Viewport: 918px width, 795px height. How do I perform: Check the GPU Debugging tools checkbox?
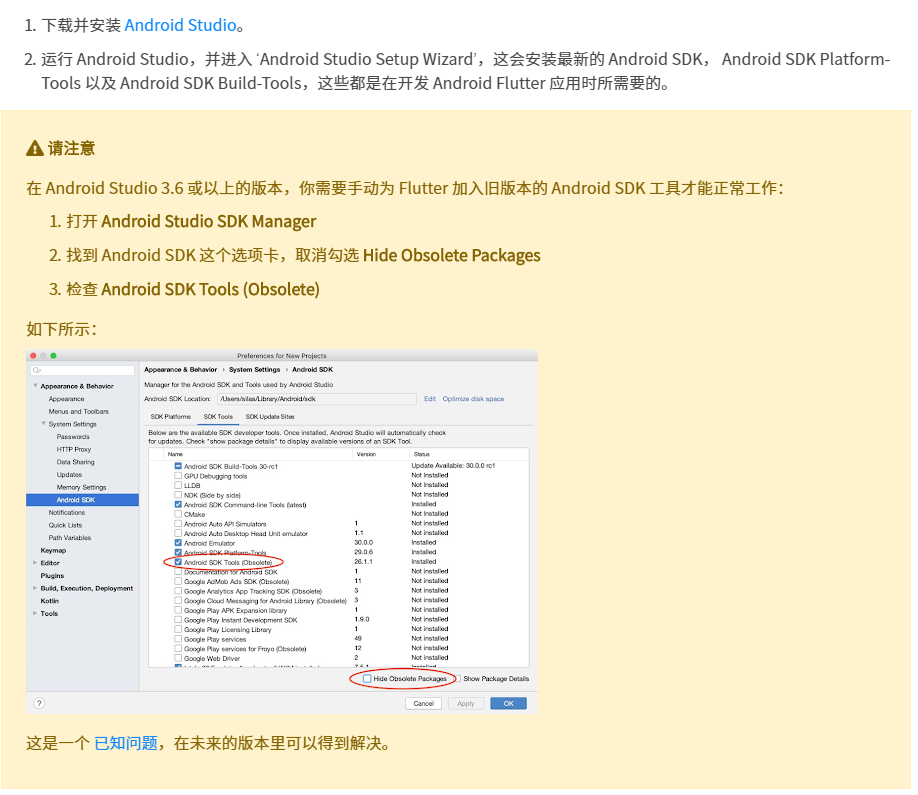point(178,476)
